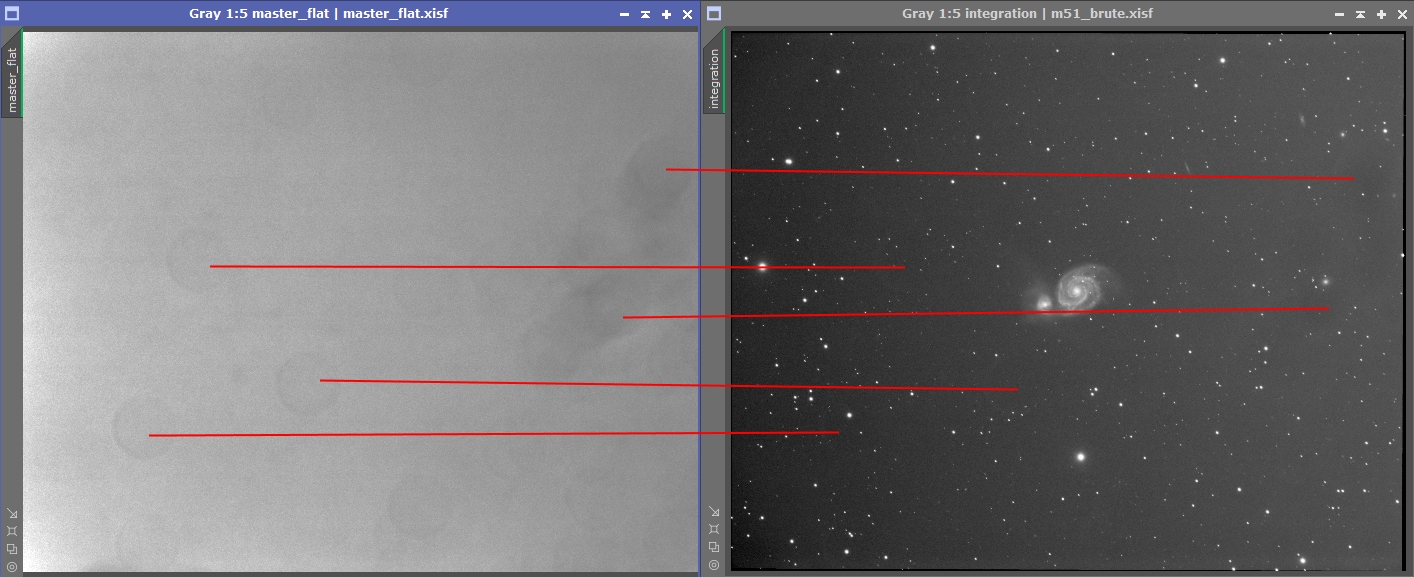Viewport: 1414px width, 577px height.
Task: Close the master_flat.xisf window
Action: [687, 14]
